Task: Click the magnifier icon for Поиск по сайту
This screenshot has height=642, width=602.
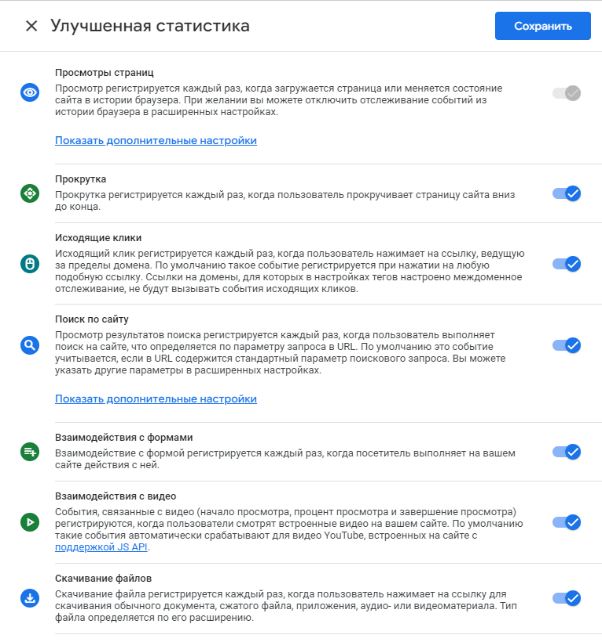Action: pos(30,345)
